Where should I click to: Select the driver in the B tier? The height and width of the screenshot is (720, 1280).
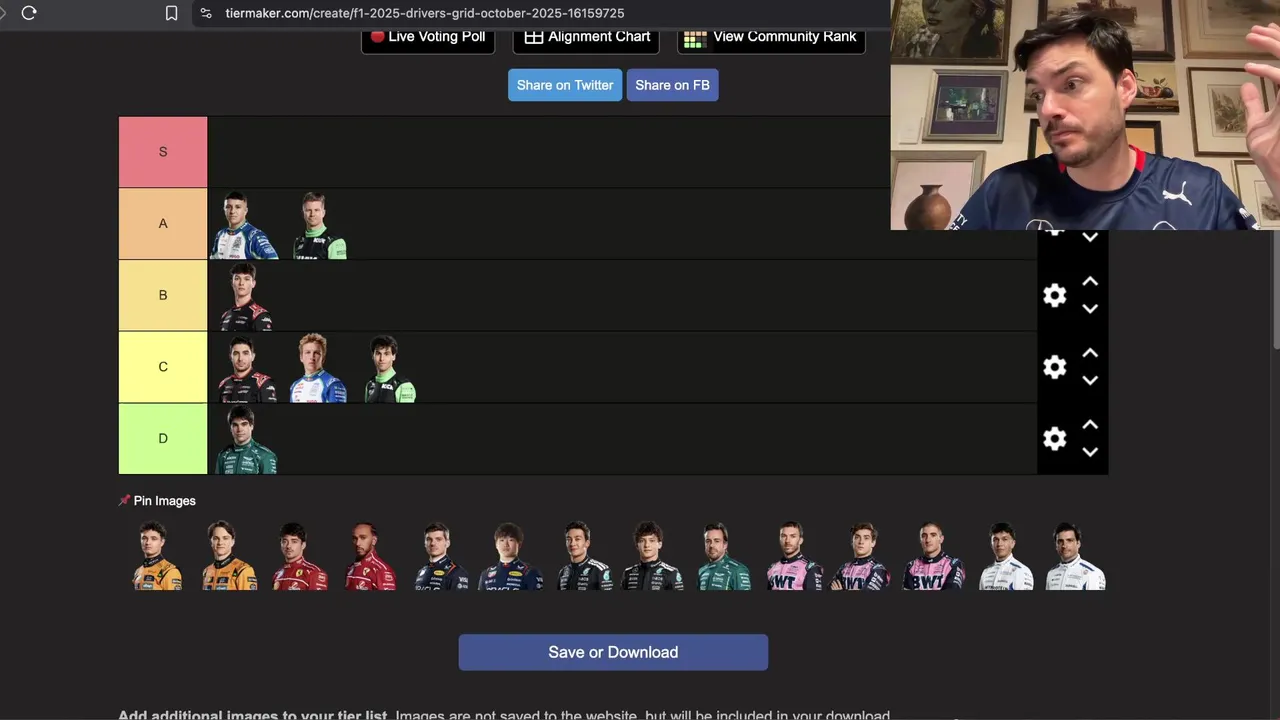pyautogui.click(x=245, y=297)
